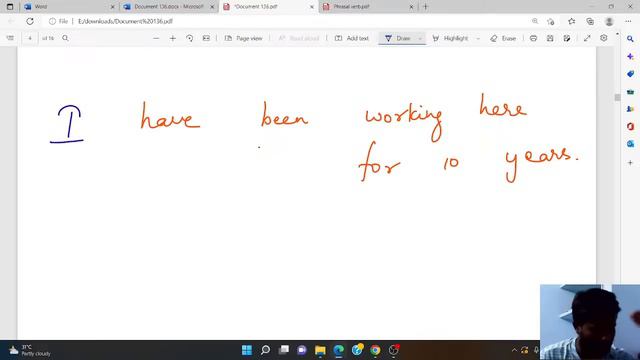Switch to the Word browser tab

(x=69, y=7)
